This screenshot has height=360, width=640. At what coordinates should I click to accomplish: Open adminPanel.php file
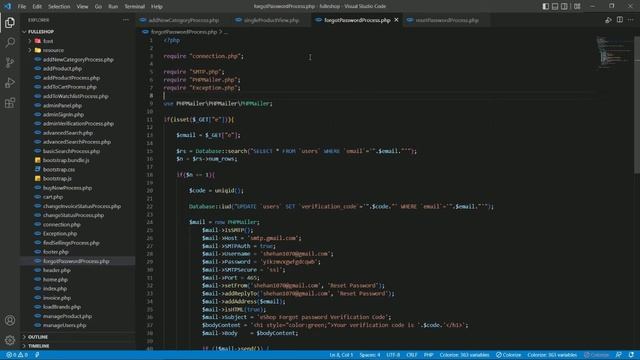point(62,105)
